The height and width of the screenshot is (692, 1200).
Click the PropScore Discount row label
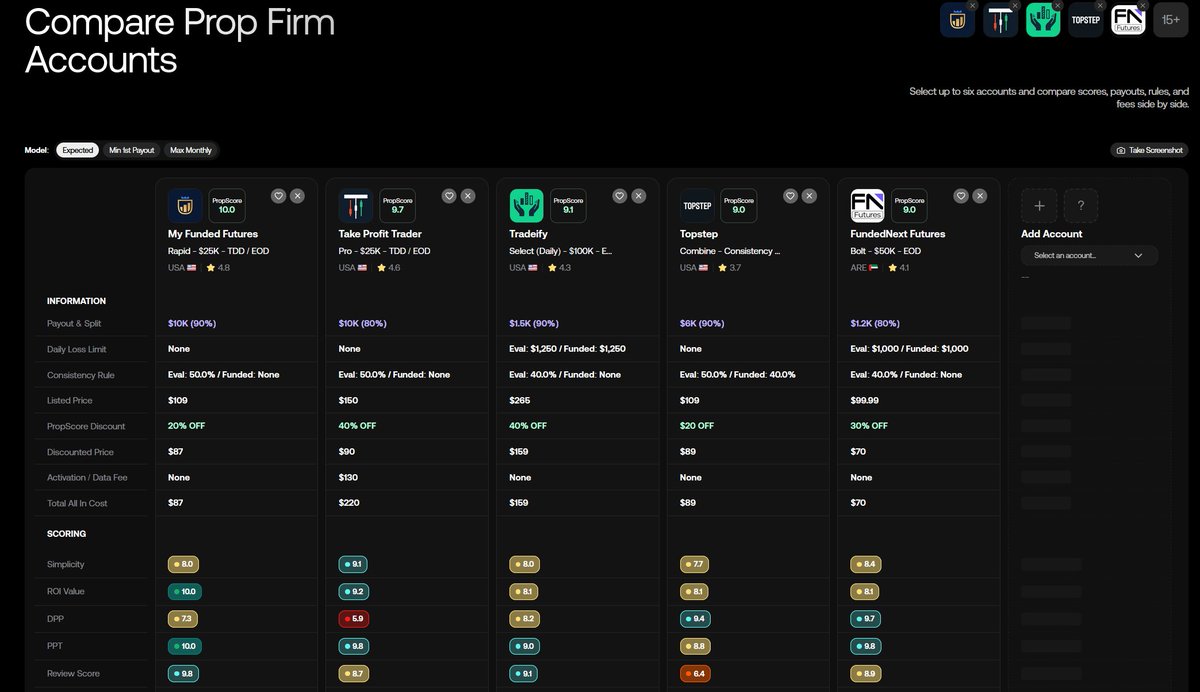point(86,426)
